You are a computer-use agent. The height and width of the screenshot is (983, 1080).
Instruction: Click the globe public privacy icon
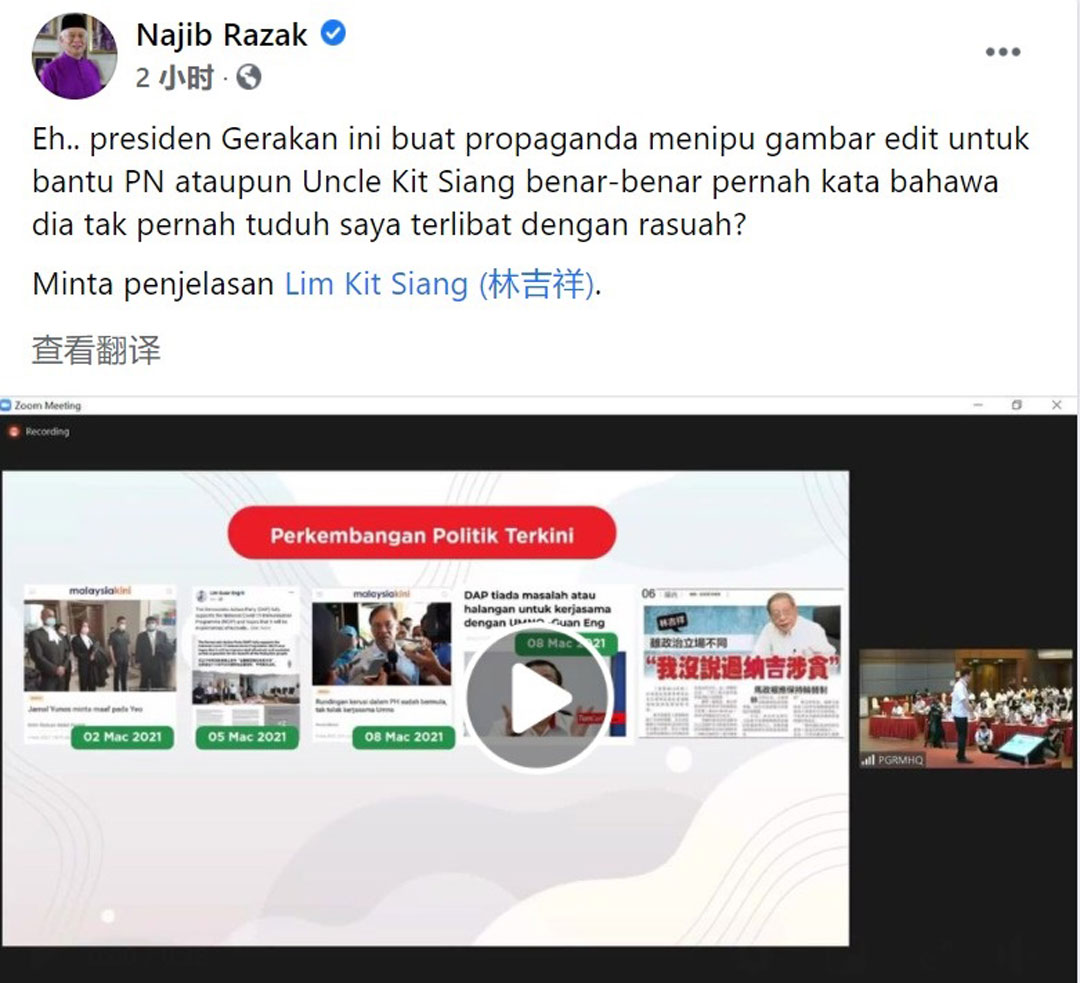click(x=249, y=77)
